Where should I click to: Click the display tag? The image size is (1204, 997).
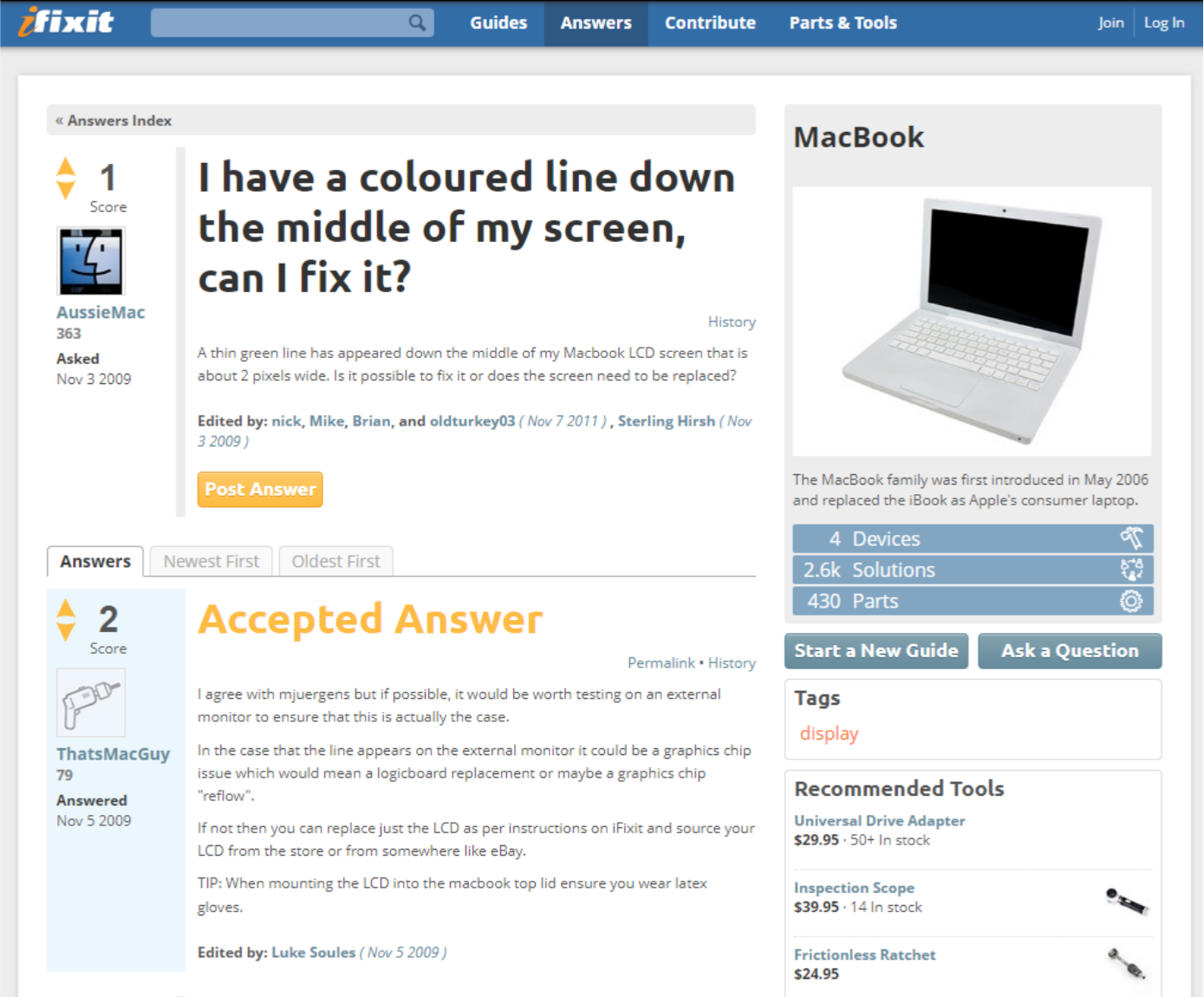click(x=829, y=733)
